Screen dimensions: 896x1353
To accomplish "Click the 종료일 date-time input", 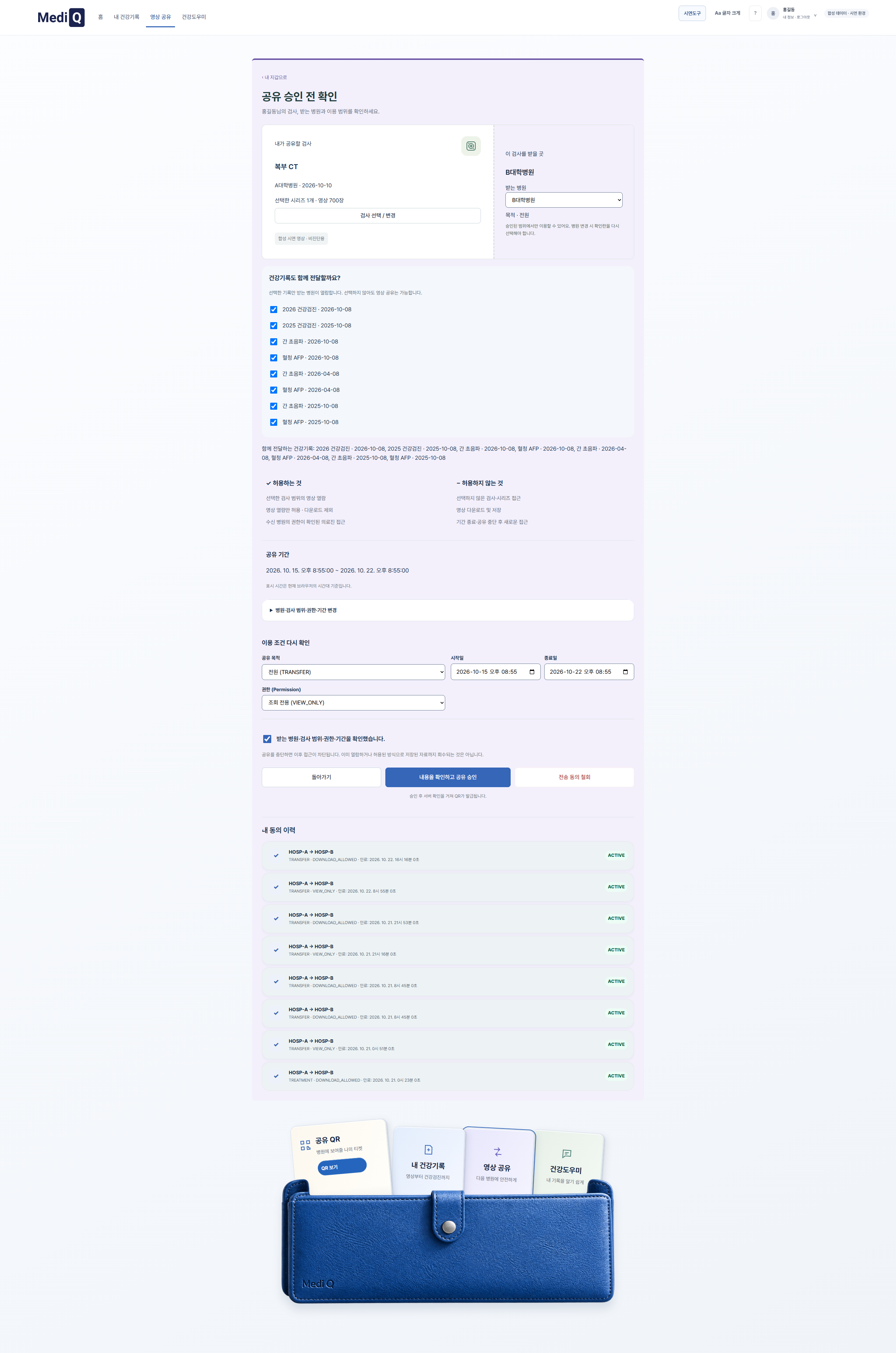I will tap(589, 672).
